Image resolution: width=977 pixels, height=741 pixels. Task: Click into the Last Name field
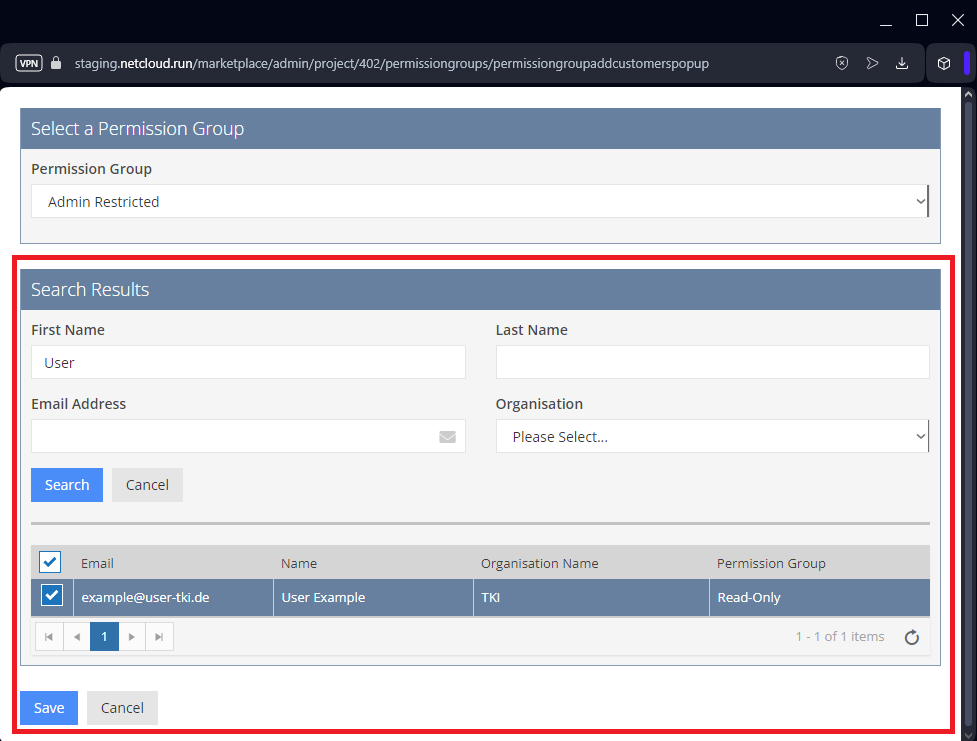tap(712, 362)
